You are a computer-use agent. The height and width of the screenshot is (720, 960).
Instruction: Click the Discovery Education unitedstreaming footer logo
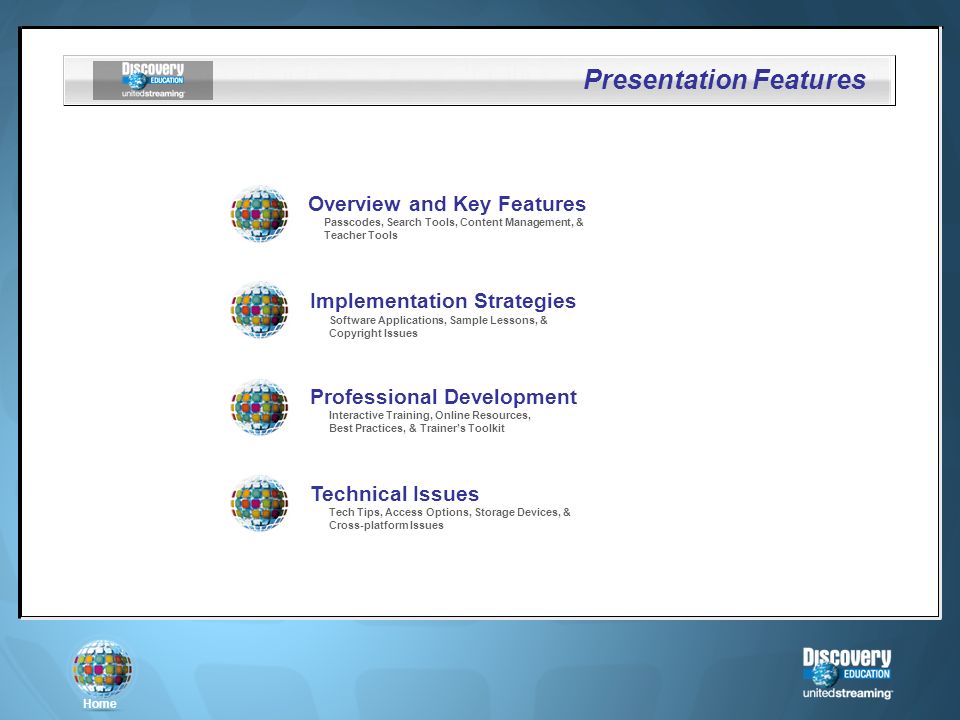tap(847, 673)
